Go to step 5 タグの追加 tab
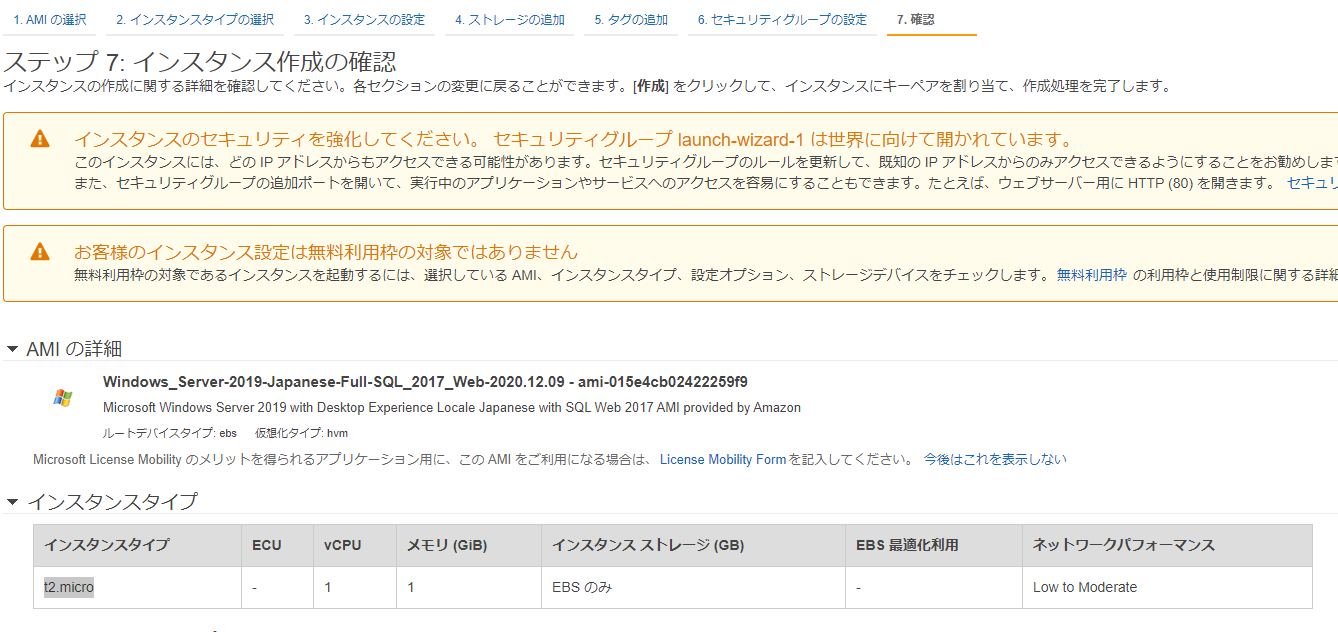The height and width of the screenshot is (632, 1338). tap(630, 19)
